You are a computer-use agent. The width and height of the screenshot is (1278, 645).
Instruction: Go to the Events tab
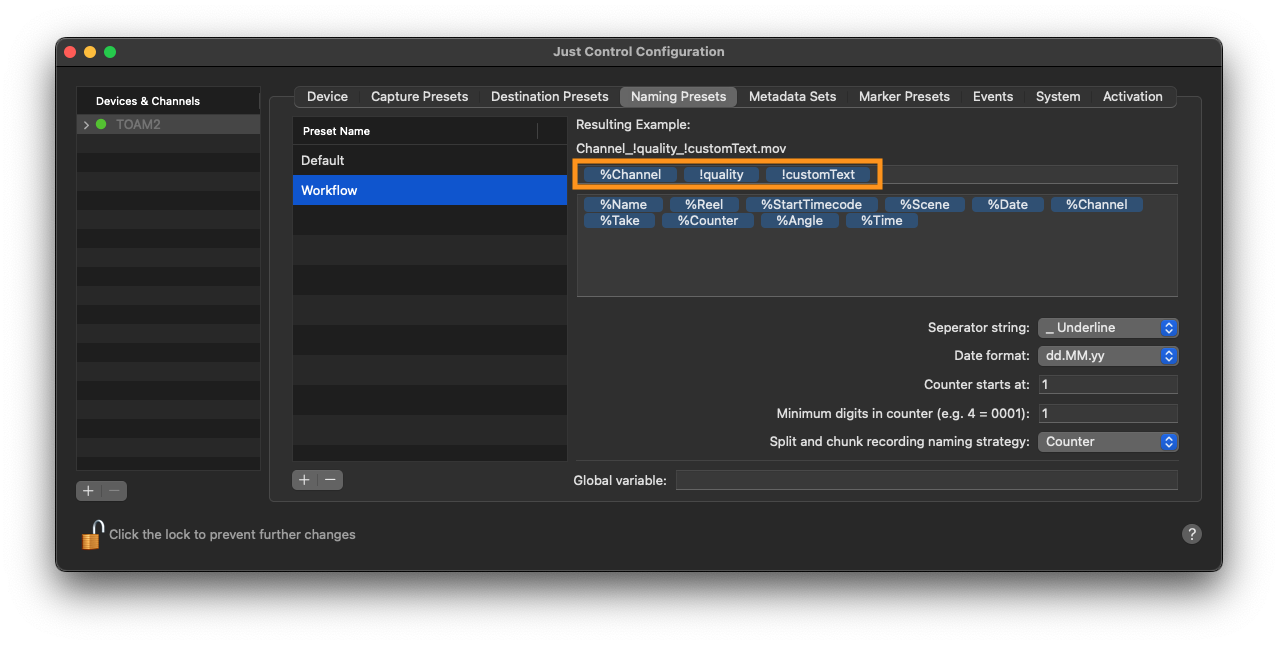tap(993, 97)
